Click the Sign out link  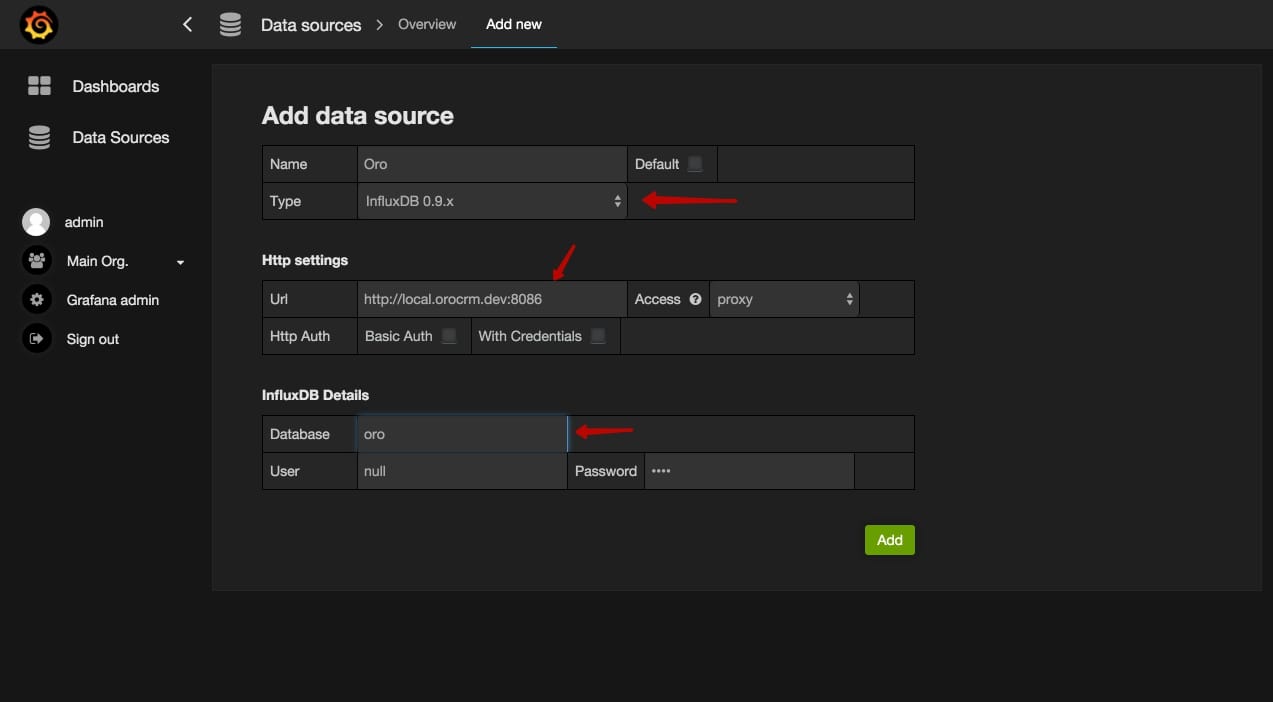[93, 339]
